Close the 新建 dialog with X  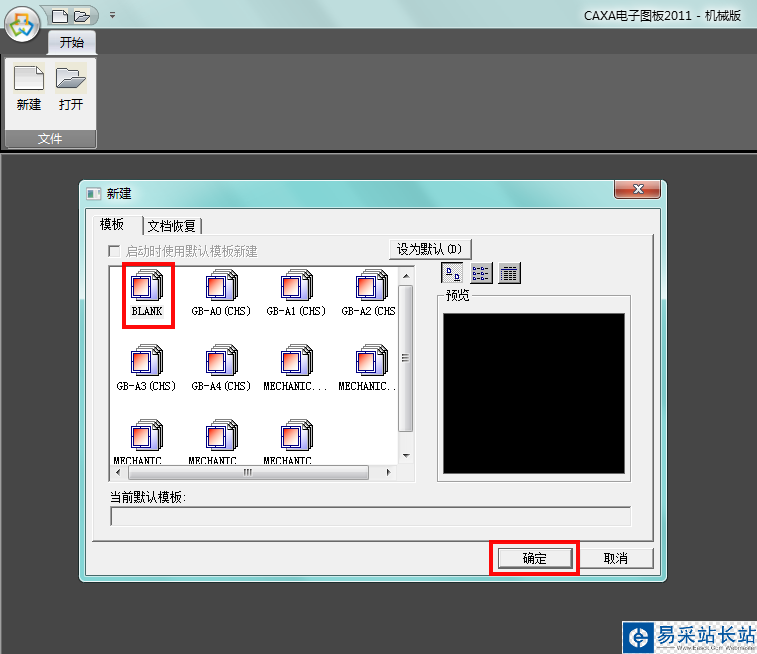point(638,189)
